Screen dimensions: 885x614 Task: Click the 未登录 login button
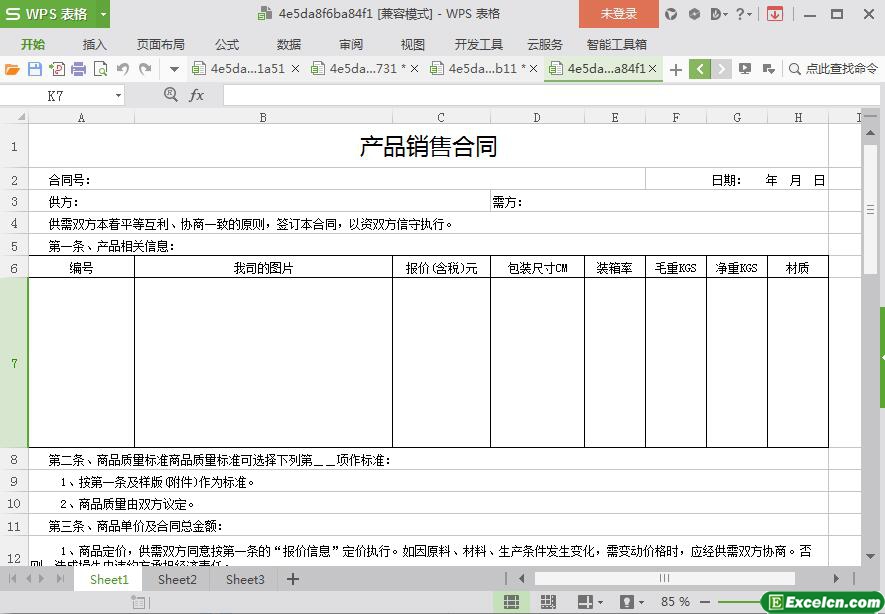click(618, 14)
